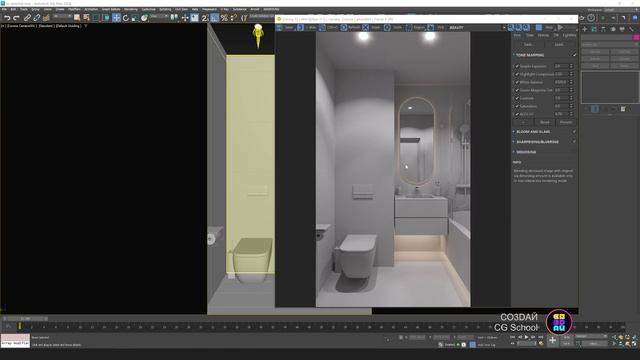The width and height of the screenshot is (640, 360).
Task: Click the Presets button under tone mapping
Action: [566, 122]
